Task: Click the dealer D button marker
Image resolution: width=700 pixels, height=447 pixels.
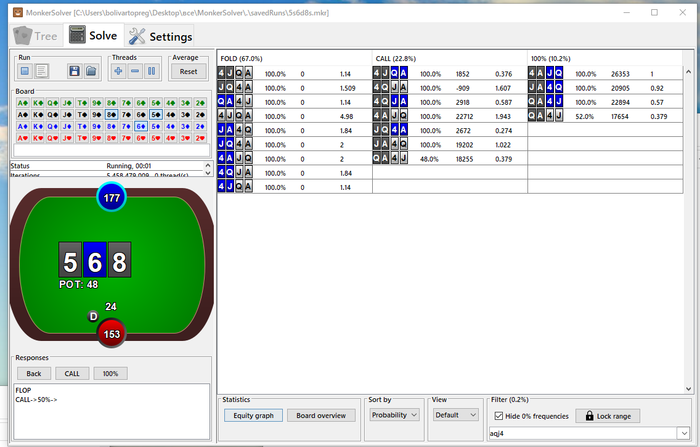Action: 93,317
